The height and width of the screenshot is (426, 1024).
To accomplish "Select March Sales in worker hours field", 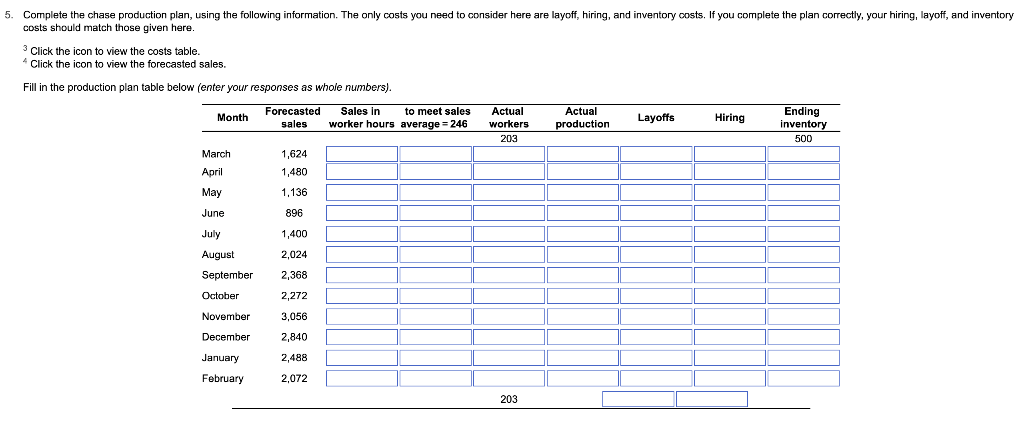I will (x=362, y=154).
